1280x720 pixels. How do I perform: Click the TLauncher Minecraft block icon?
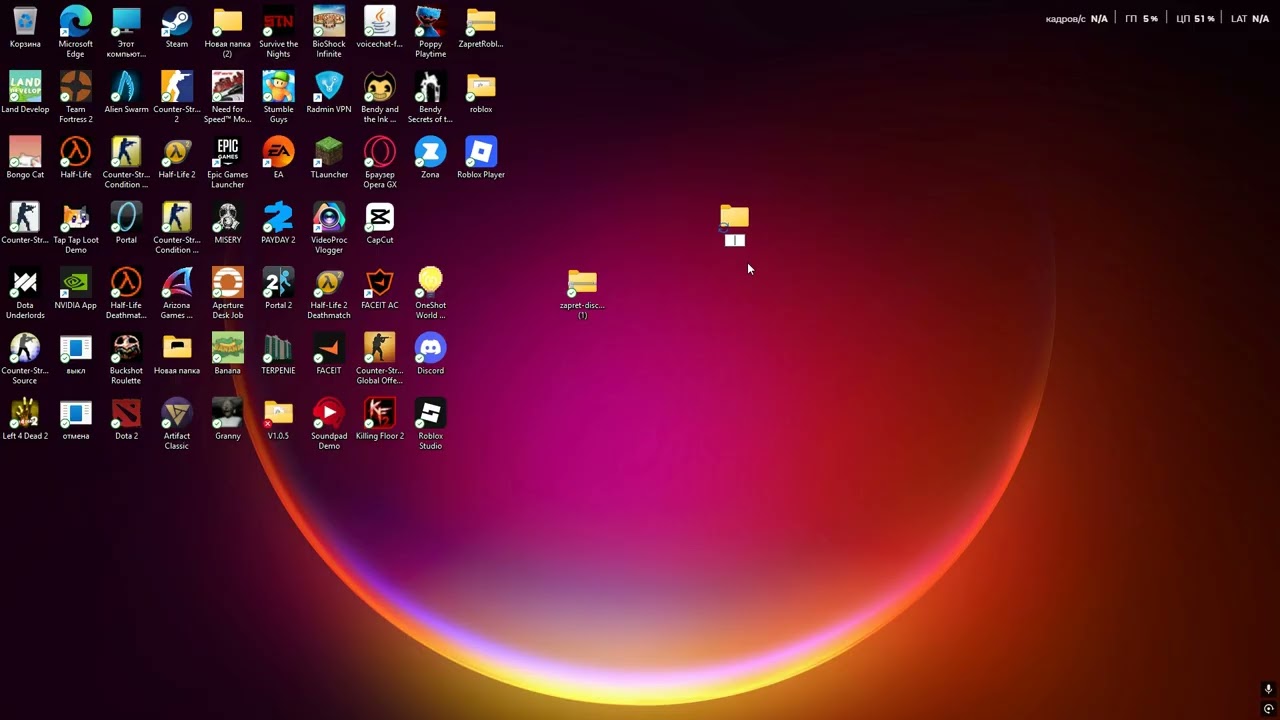pos(329,152)
